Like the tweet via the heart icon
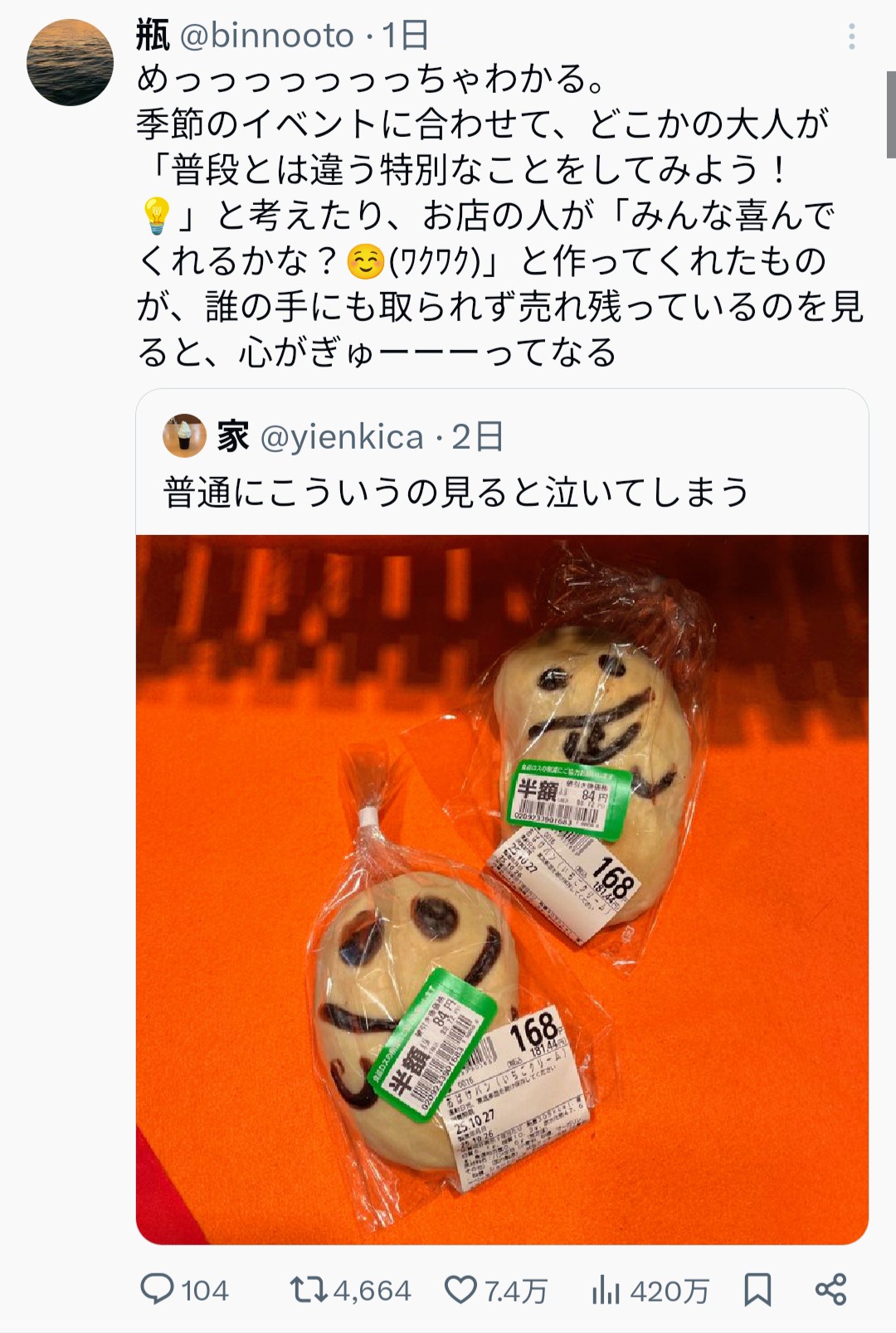The height and width of the screenshot is (1333, 896). point(460,1290)
